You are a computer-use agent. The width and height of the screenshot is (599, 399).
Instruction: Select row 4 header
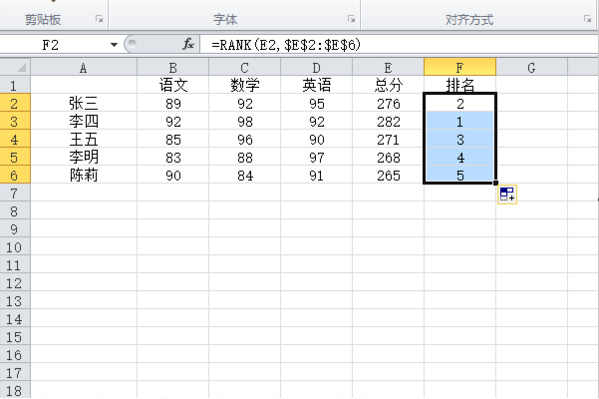point(15,139)
